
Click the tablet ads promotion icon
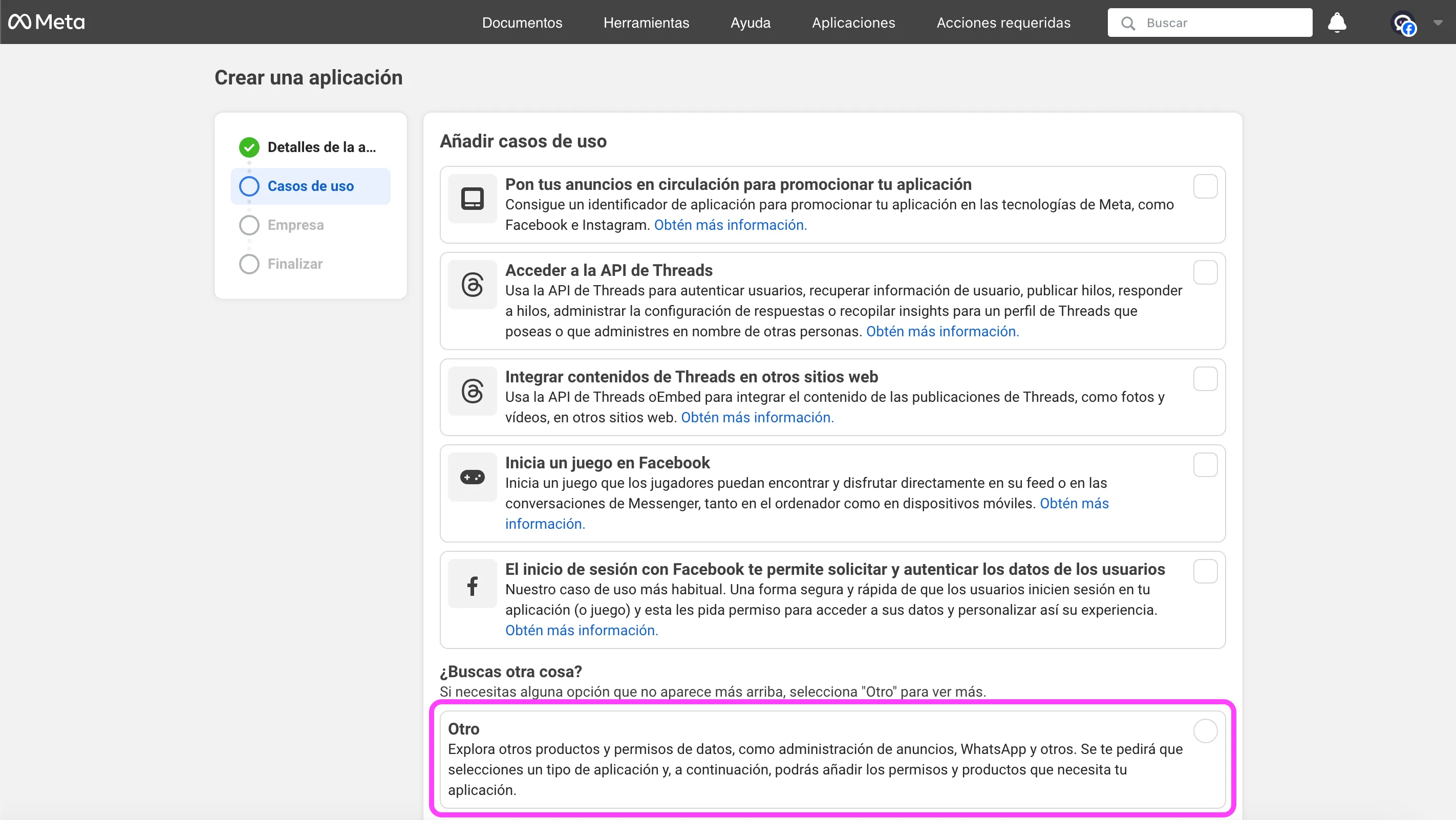click(472, 199)
